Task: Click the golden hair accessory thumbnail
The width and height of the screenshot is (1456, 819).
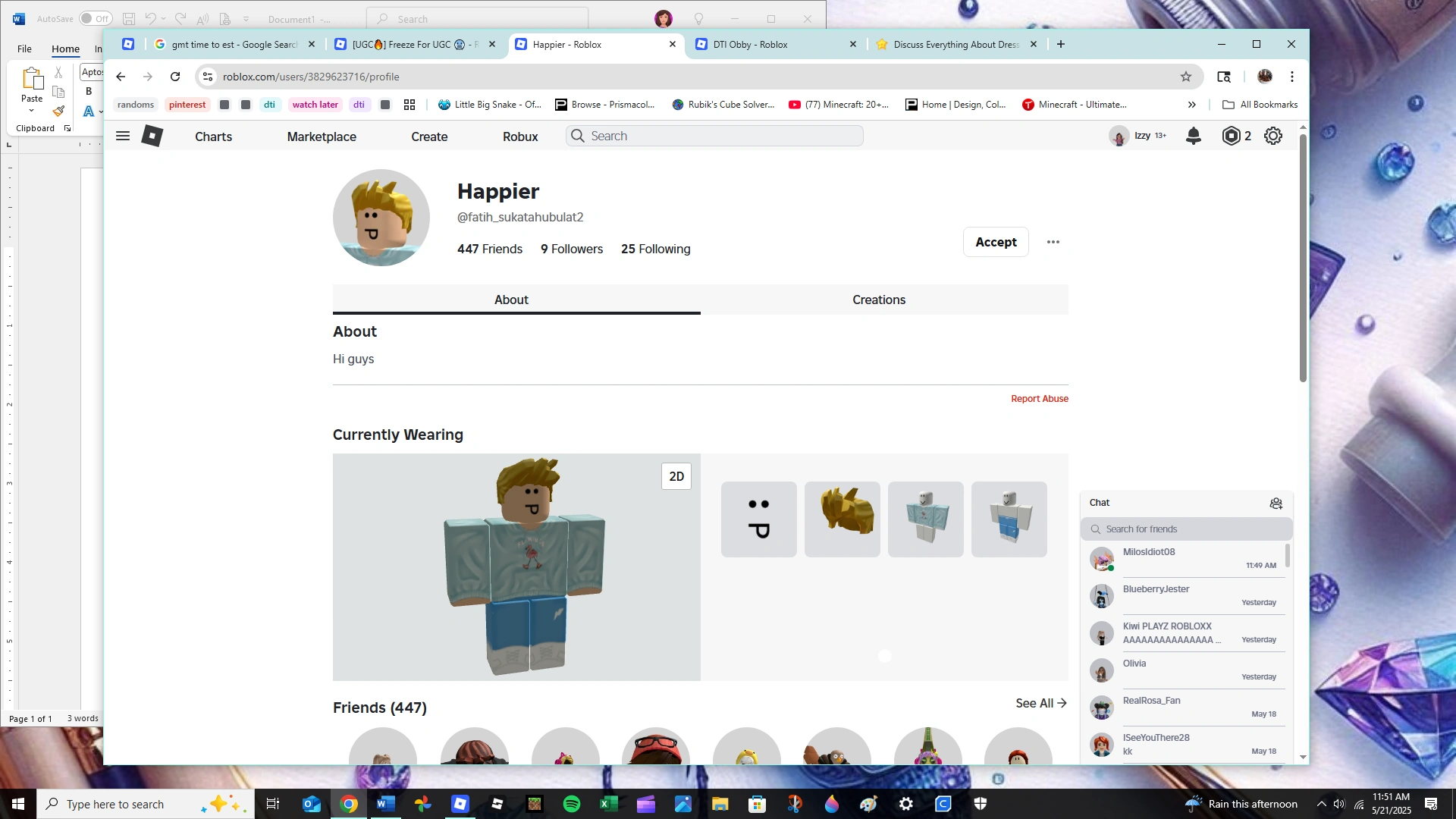Action: [843, 519]
